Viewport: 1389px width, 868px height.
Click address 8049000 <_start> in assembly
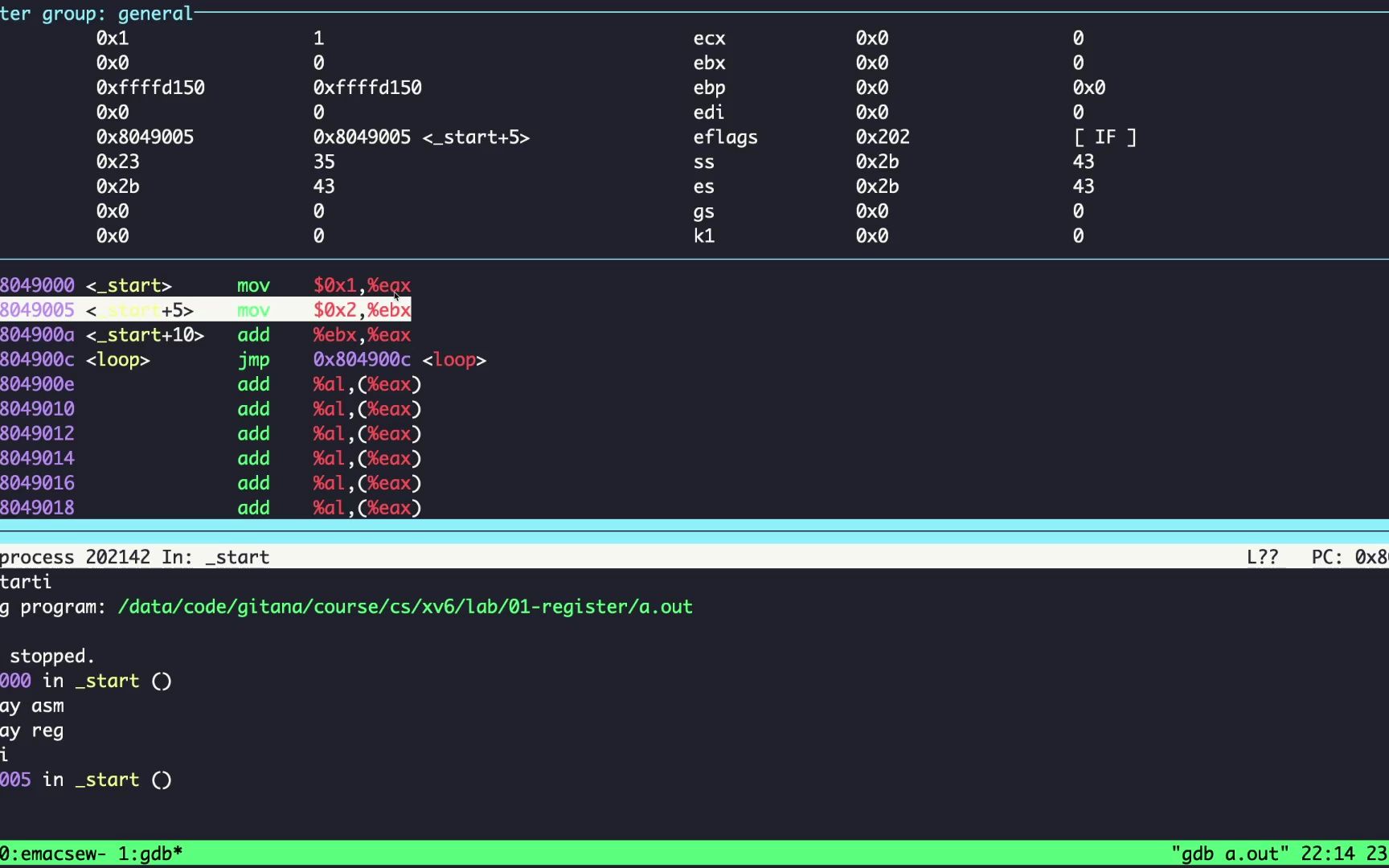85,286
